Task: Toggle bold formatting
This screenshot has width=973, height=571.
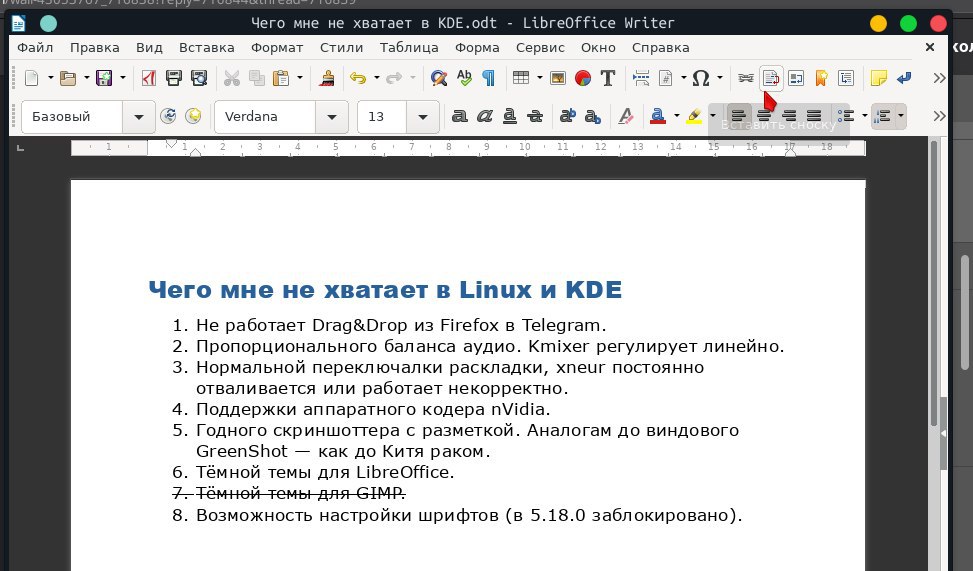Action: (x=460, y=116)
